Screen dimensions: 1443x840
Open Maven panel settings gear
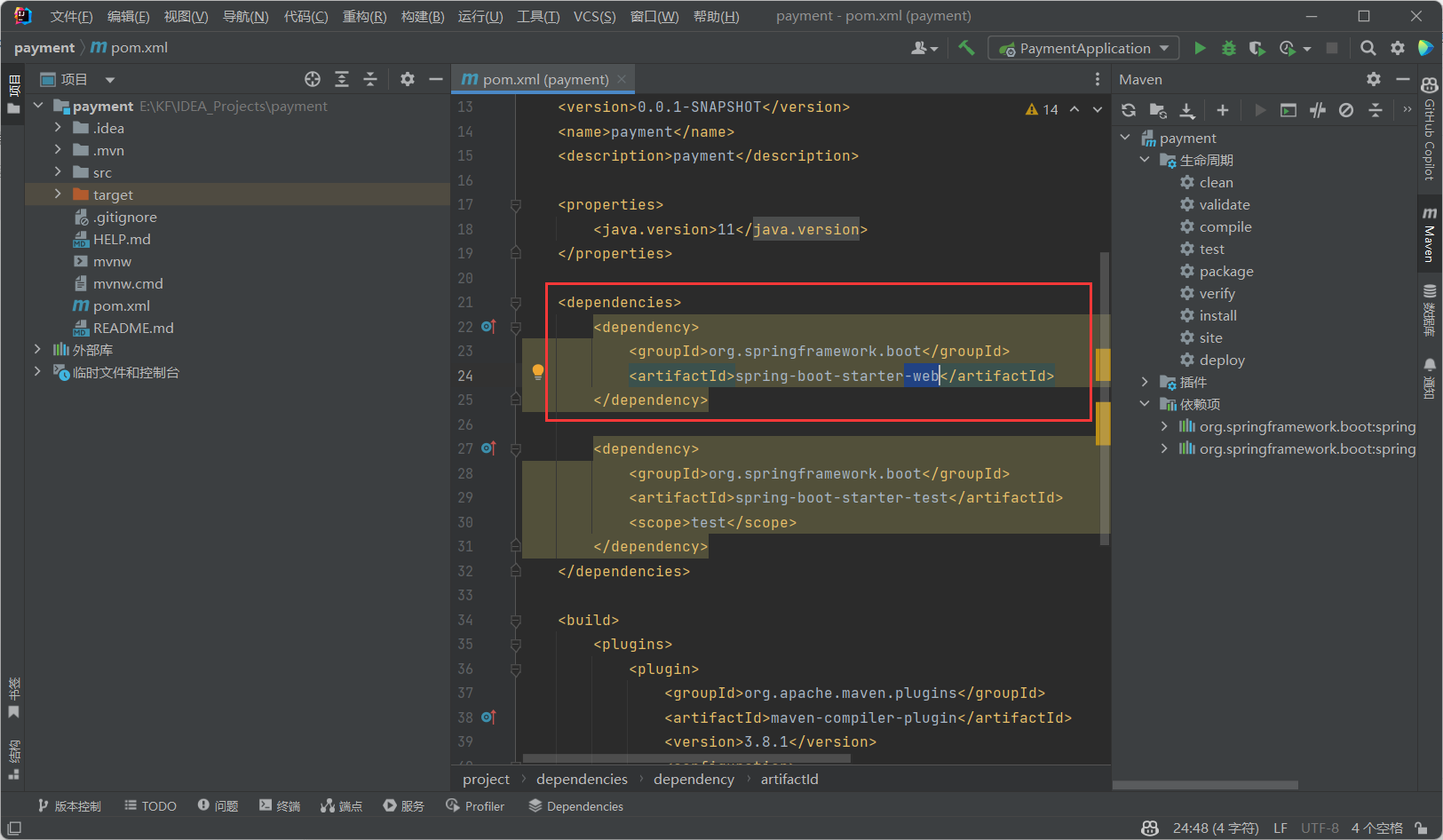click(x=1374, y=79)
